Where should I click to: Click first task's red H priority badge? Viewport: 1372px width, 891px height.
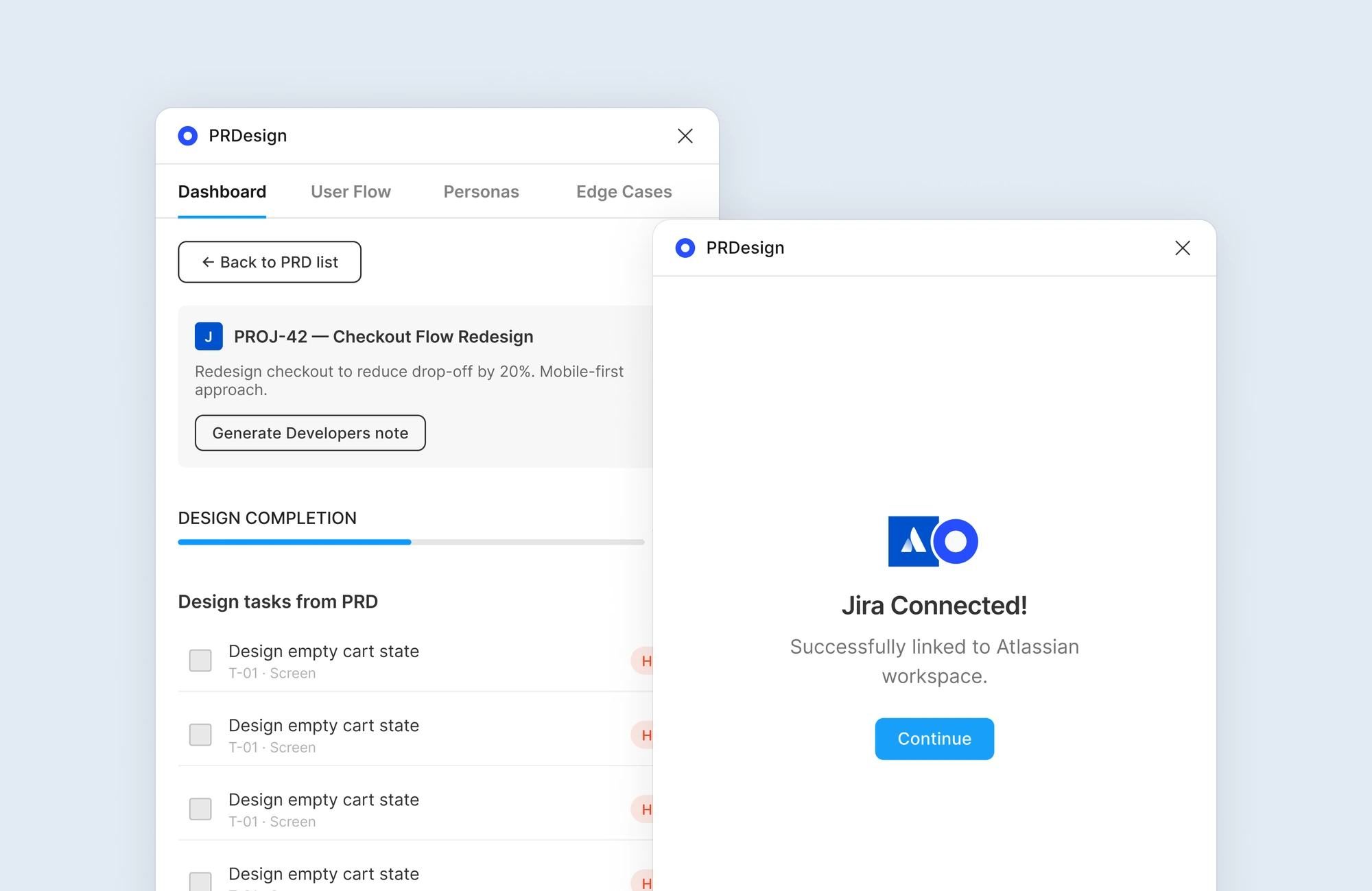point(643,661)
